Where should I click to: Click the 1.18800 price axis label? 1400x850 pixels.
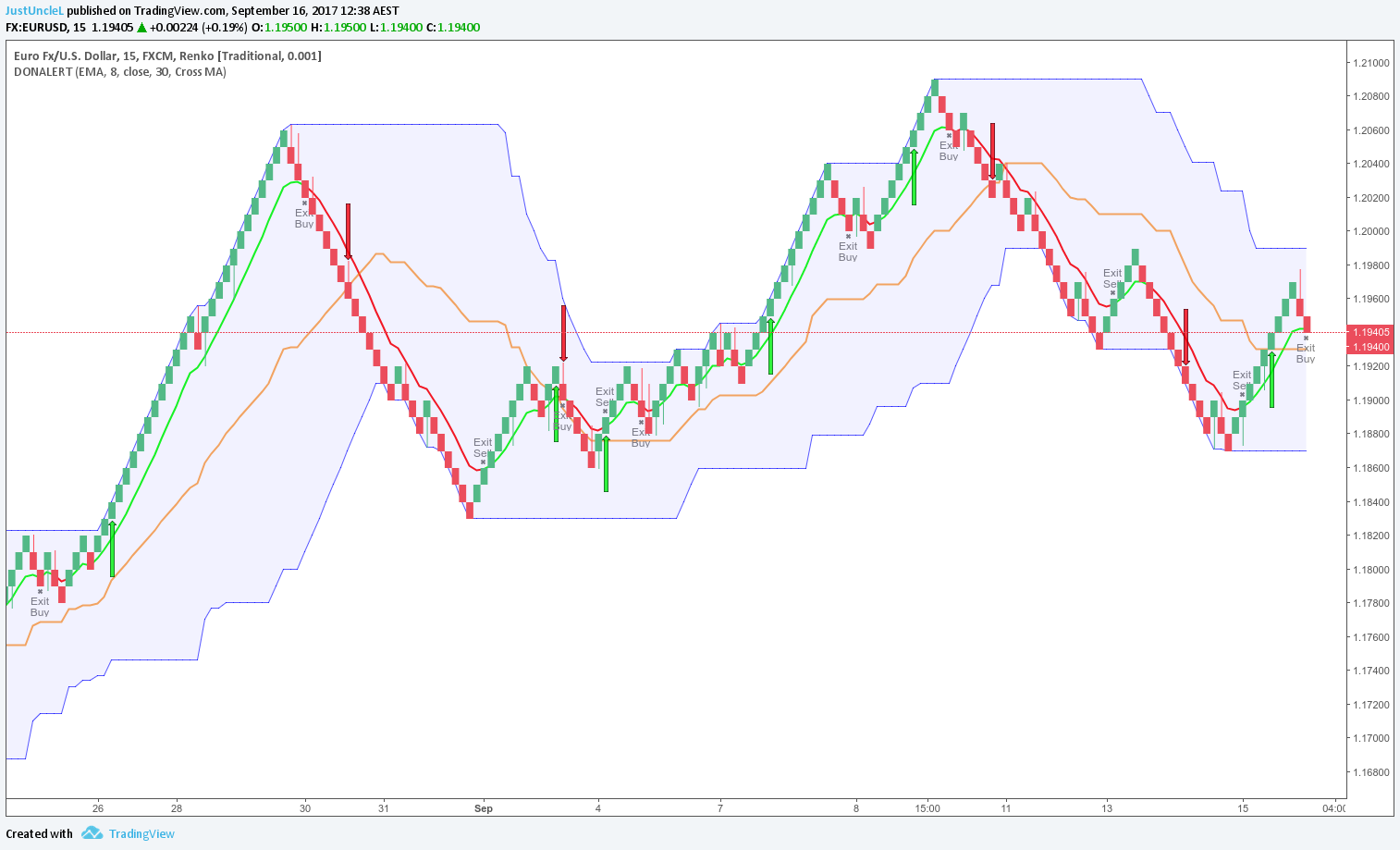(x=1370, y=434)
